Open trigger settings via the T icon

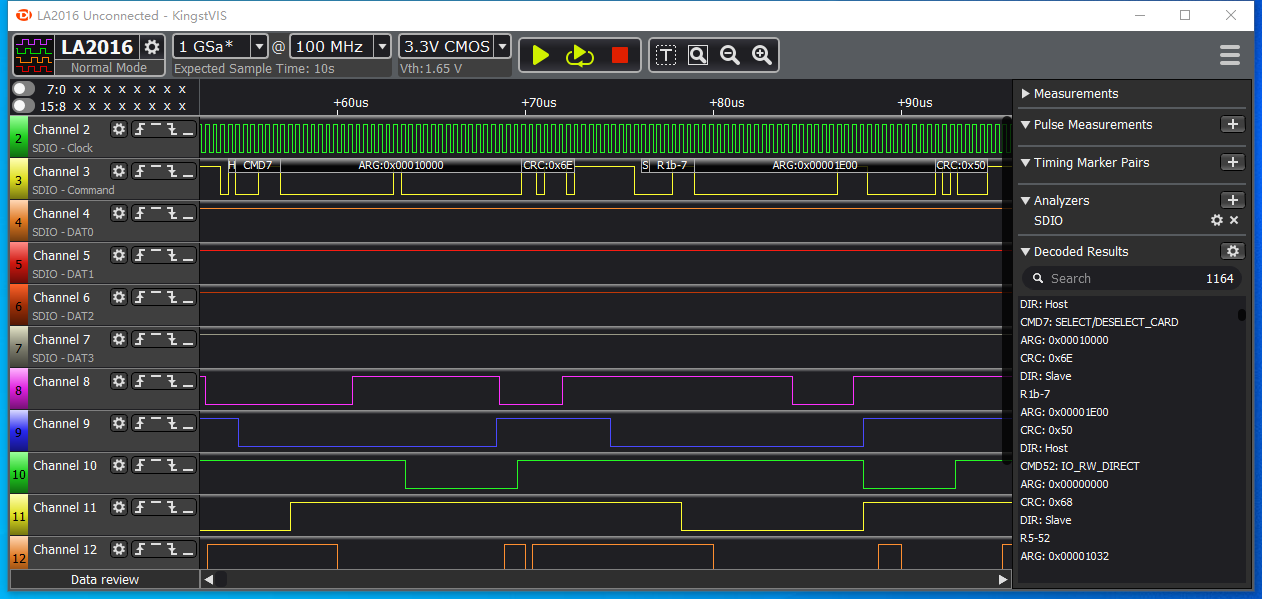click(665, 55)
